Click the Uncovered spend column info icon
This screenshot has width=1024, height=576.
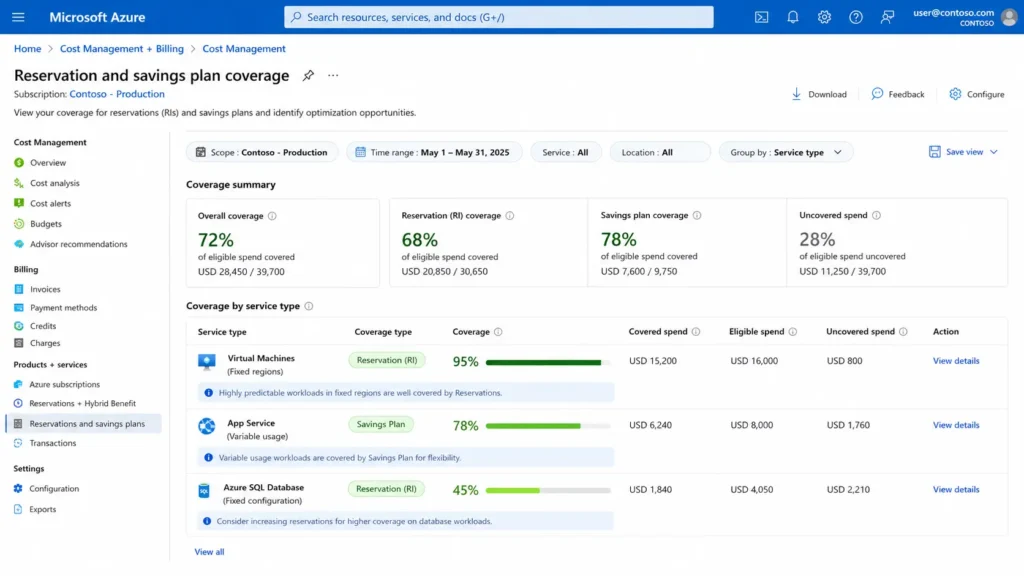[903, 332]
